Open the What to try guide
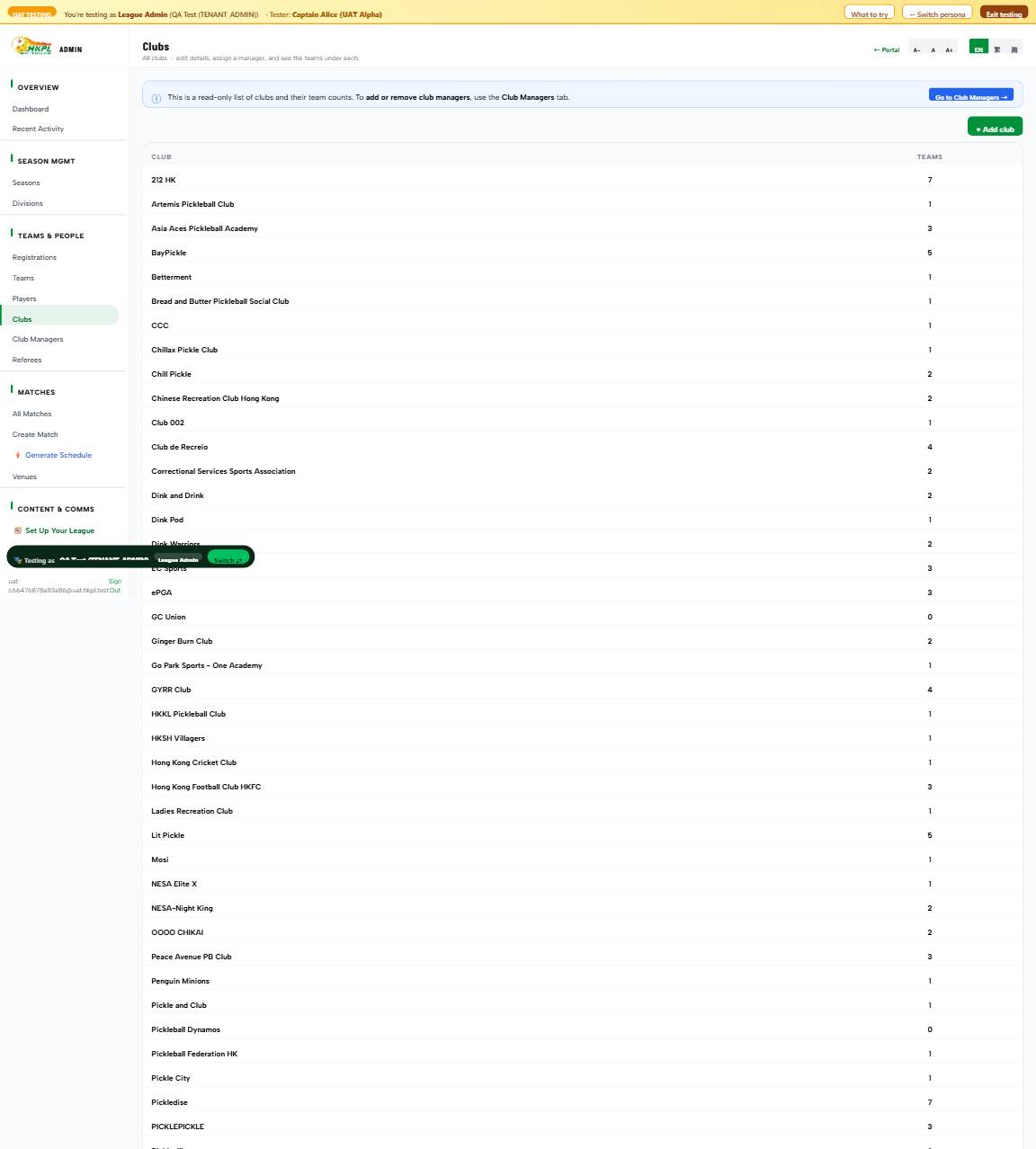The height and width of the screenshot is (1149, 1036). coord(870,13)
